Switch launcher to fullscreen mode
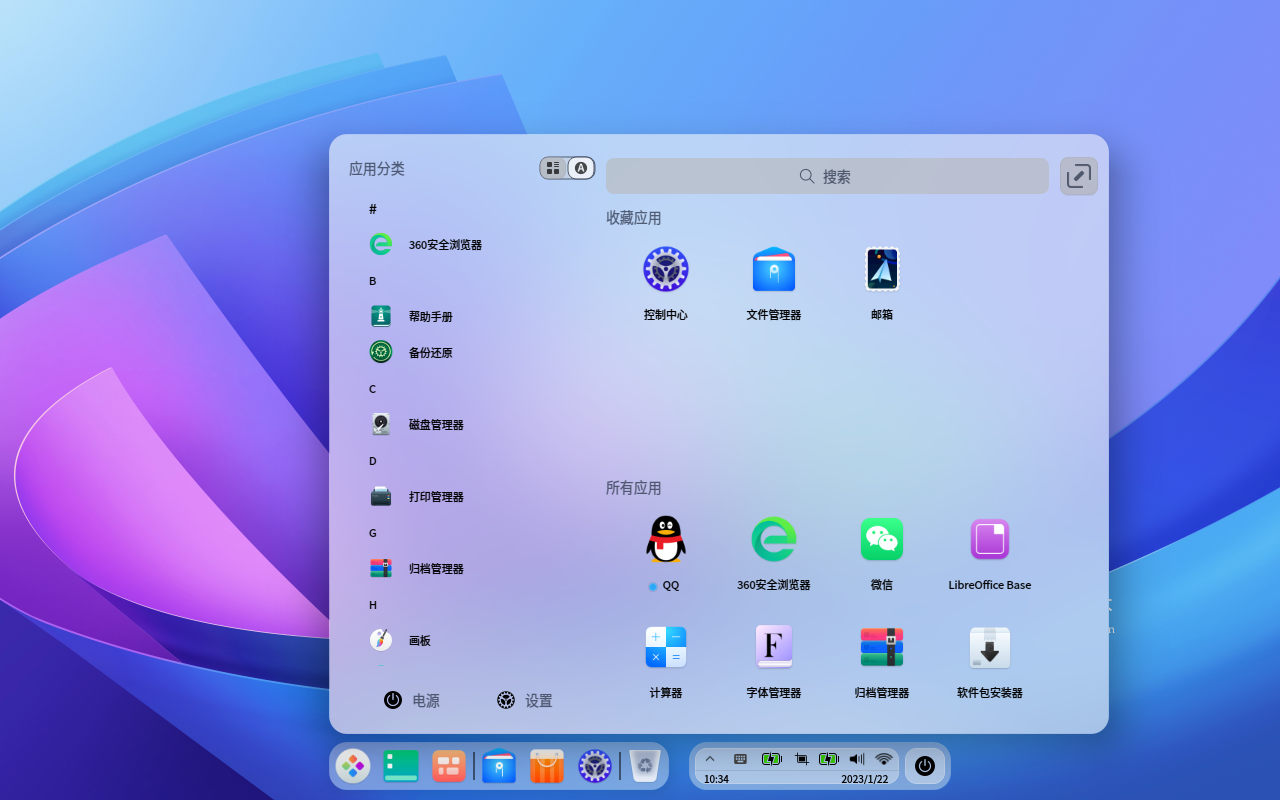 point(1078,175)
